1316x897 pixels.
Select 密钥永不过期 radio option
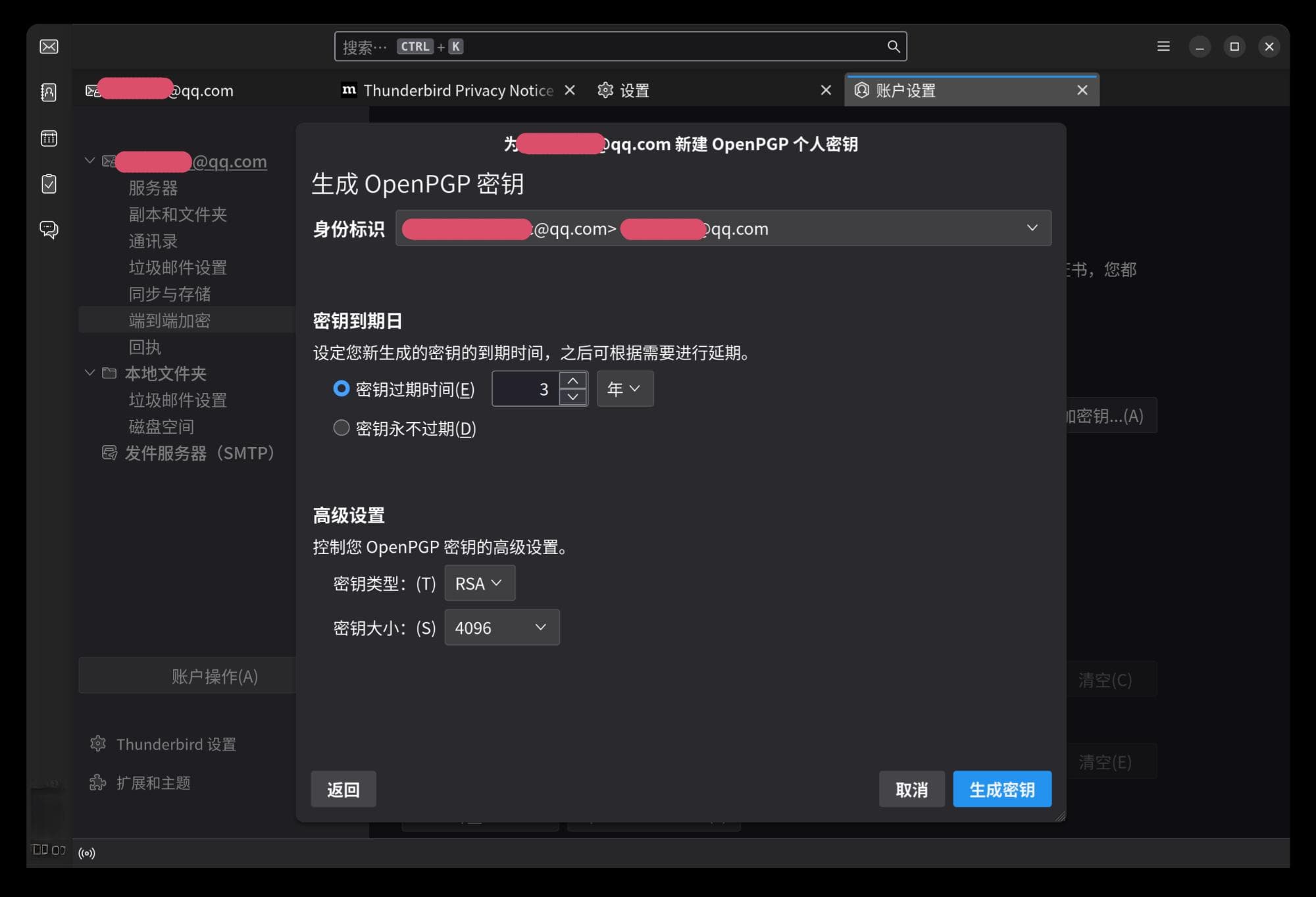[x=341, y=428]
